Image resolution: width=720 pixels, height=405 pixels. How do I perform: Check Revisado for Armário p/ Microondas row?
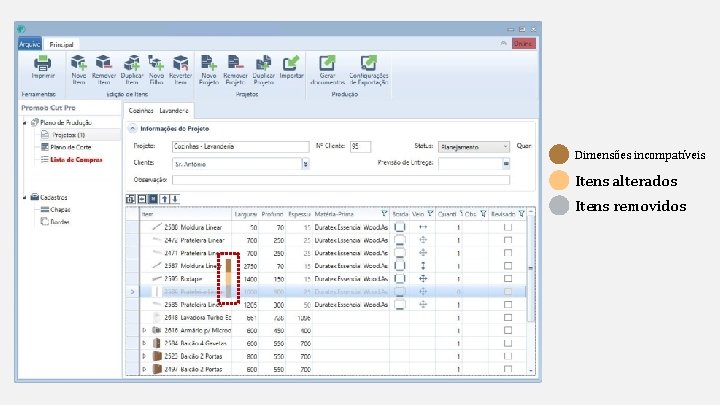[x=508, y=330]
